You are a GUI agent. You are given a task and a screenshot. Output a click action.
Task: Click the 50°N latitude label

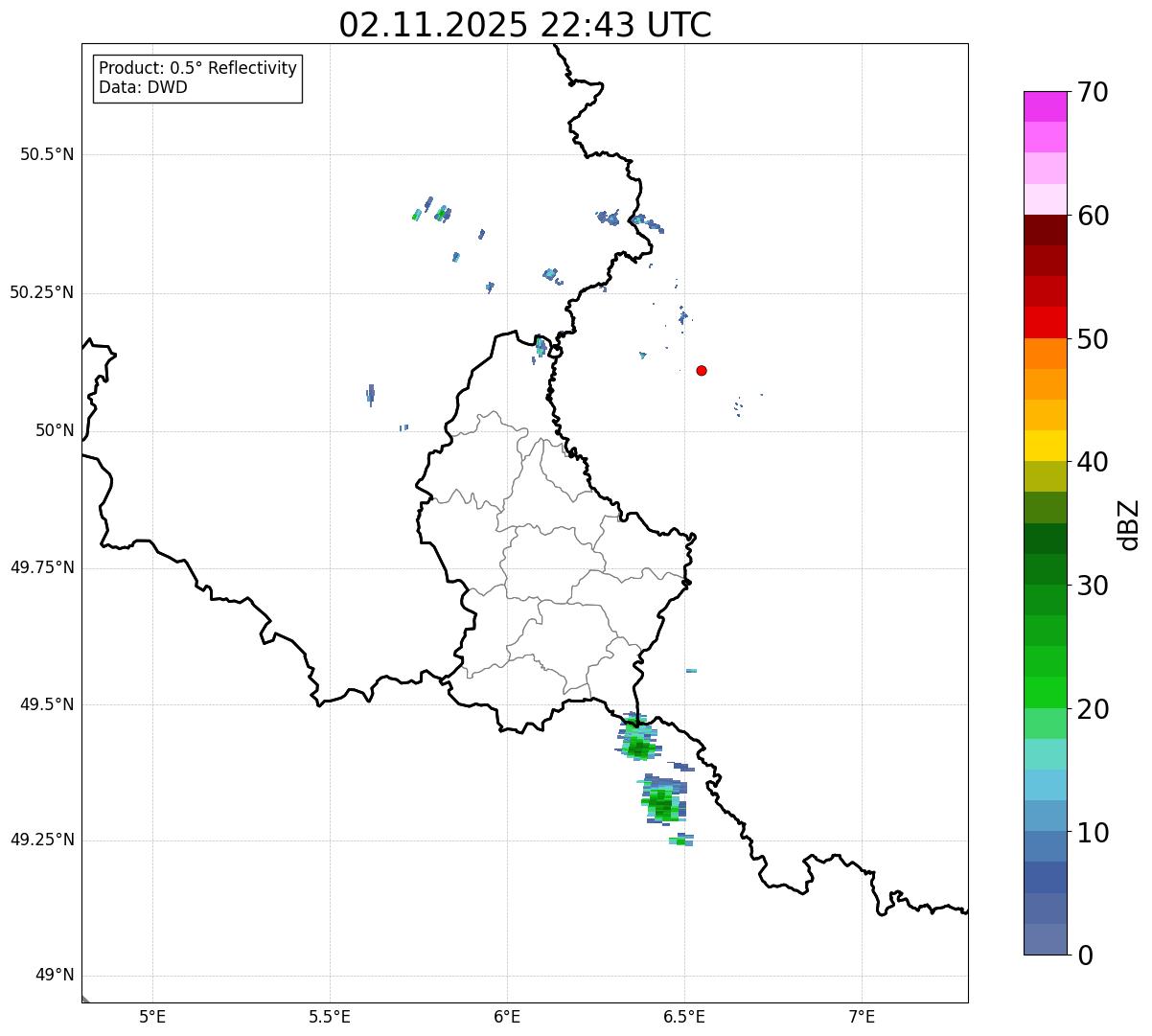tap(56, 431)
